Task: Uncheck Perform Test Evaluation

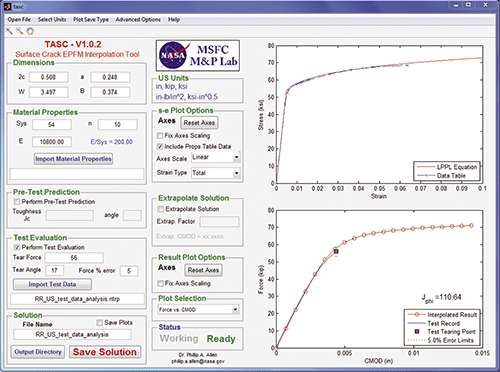Action: [x=17, y=247]
